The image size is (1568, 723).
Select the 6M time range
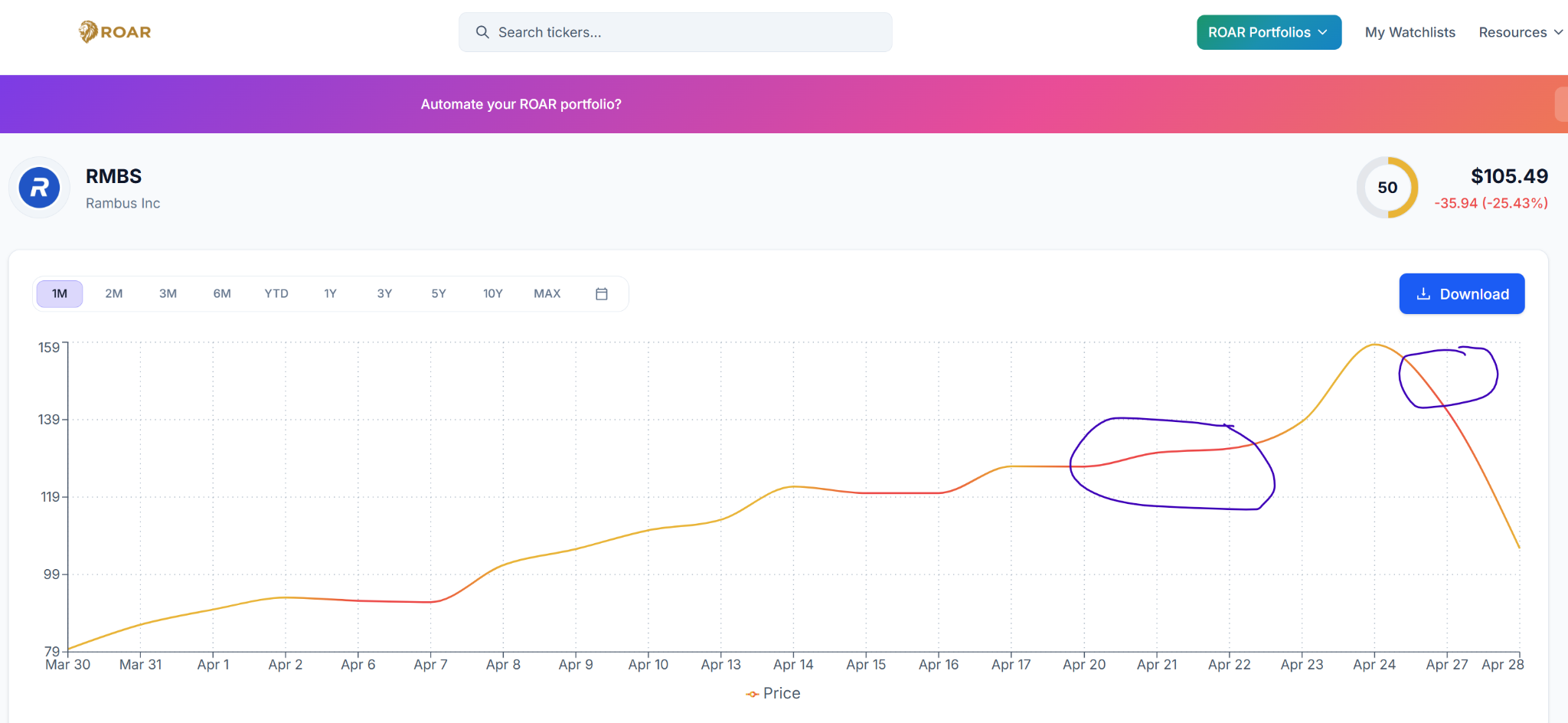click(x=222, y=294)
